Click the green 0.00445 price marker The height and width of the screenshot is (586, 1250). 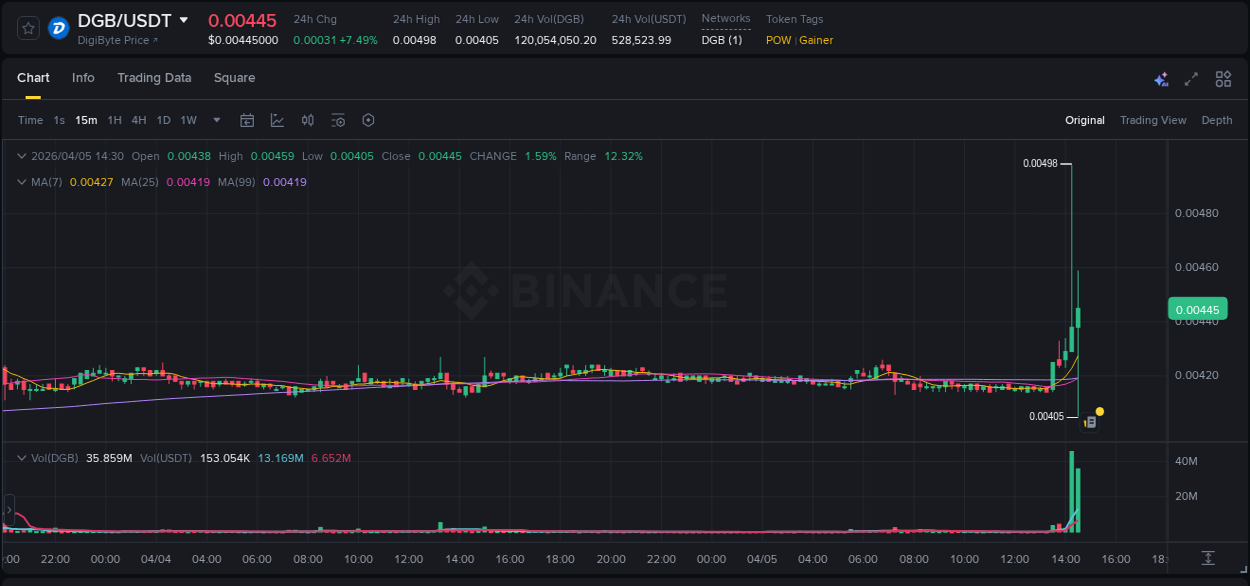1197,309
